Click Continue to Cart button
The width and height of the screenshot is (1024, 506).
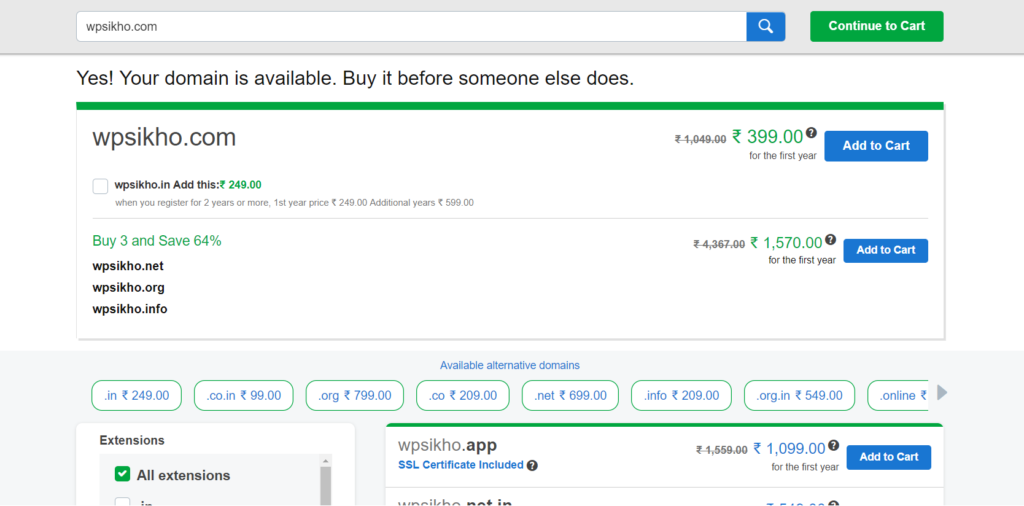point(876,26)
